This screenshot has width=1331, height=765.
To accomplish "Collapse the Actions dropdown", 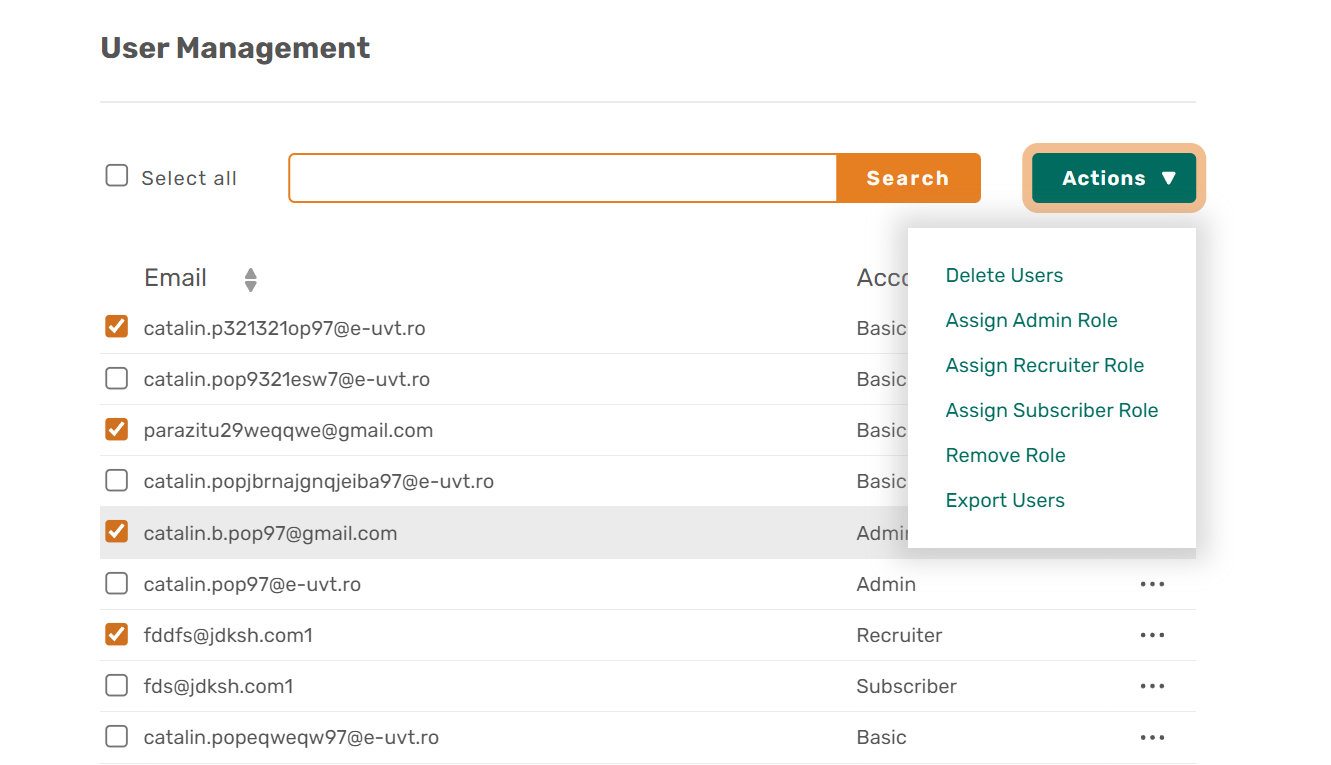I will click(1113, 178).
